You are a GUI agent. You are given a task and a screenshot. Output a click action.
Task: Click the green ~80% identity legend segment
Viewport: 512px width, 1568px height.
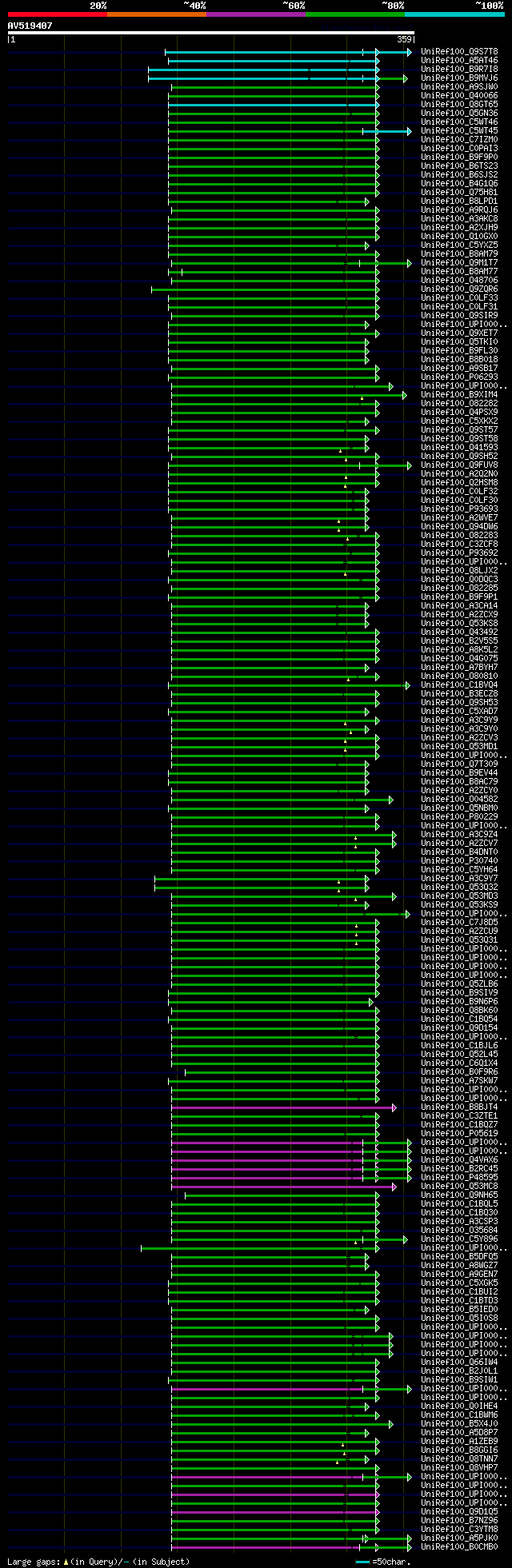tap(354, 14)
